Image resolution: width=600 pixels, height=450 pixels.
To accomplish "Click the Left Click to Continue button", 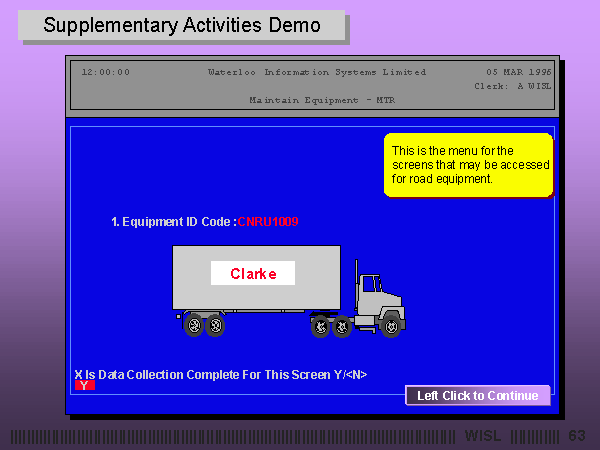I will point(478,395).
